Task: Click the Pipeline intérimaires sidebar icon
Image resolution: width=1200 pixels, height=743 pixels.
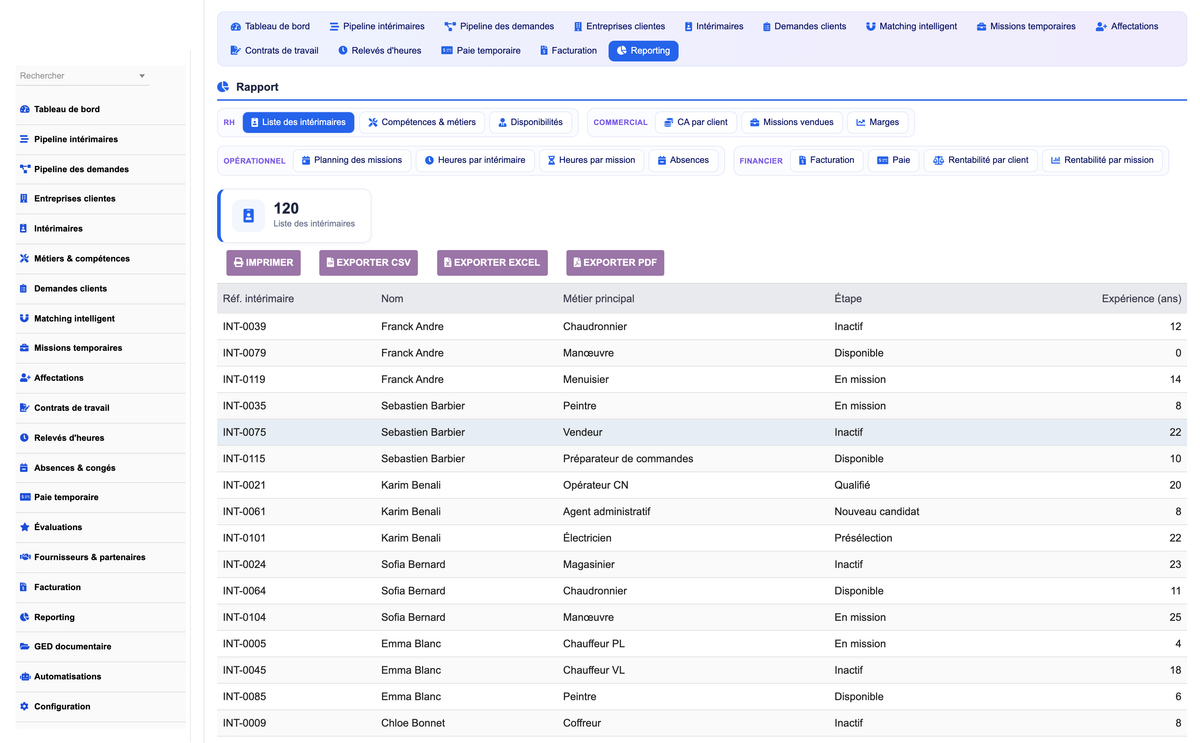Action: (x=25, y=139)
